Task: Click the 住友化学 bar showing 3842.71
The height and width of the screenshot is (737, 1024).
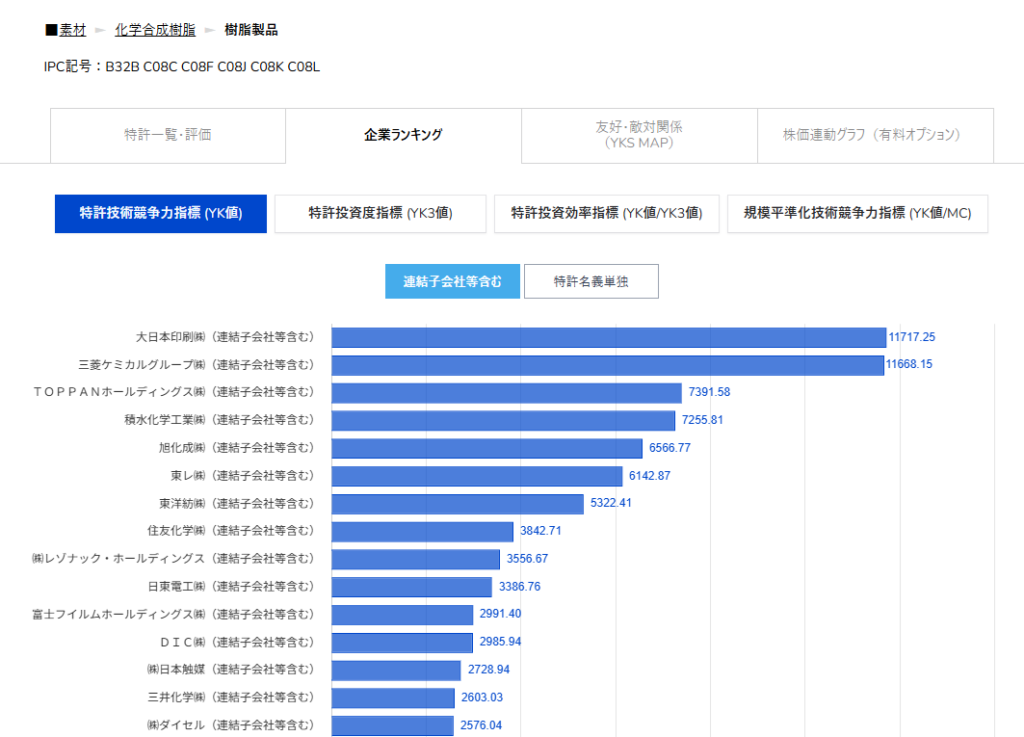Action: click(422, 531)
